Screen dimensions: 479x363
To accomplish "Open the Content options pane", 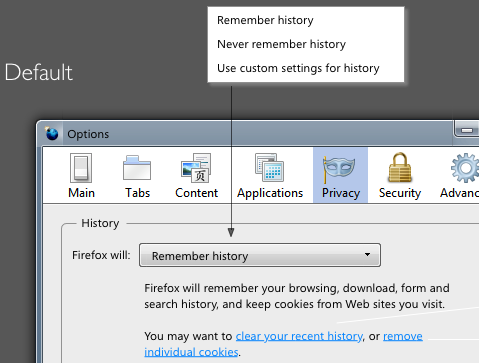I will point(196,176).
